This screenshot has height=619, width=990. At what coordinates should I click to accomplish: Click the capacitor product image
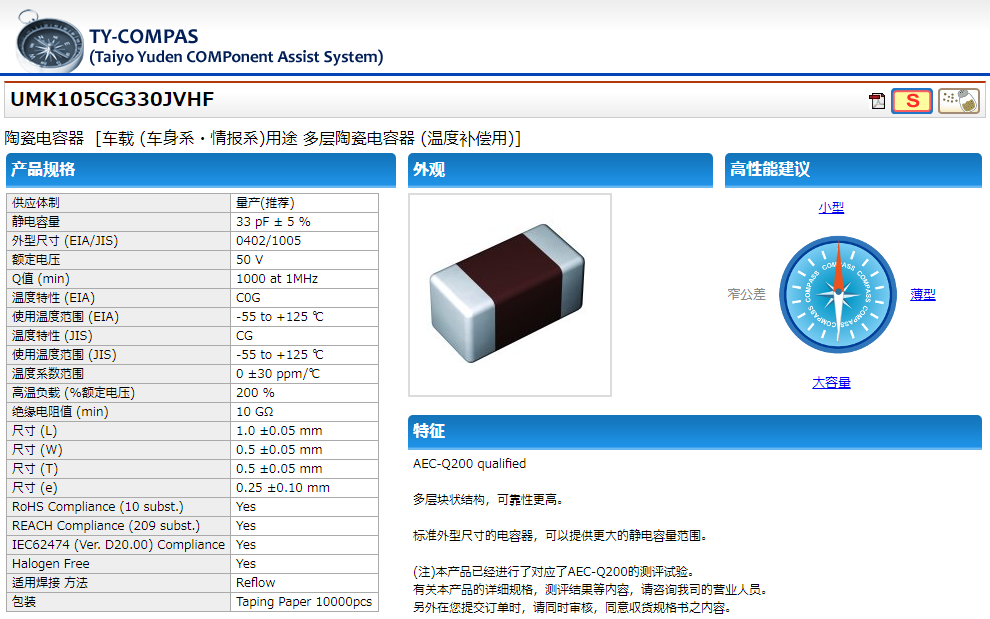coord(510,295)
